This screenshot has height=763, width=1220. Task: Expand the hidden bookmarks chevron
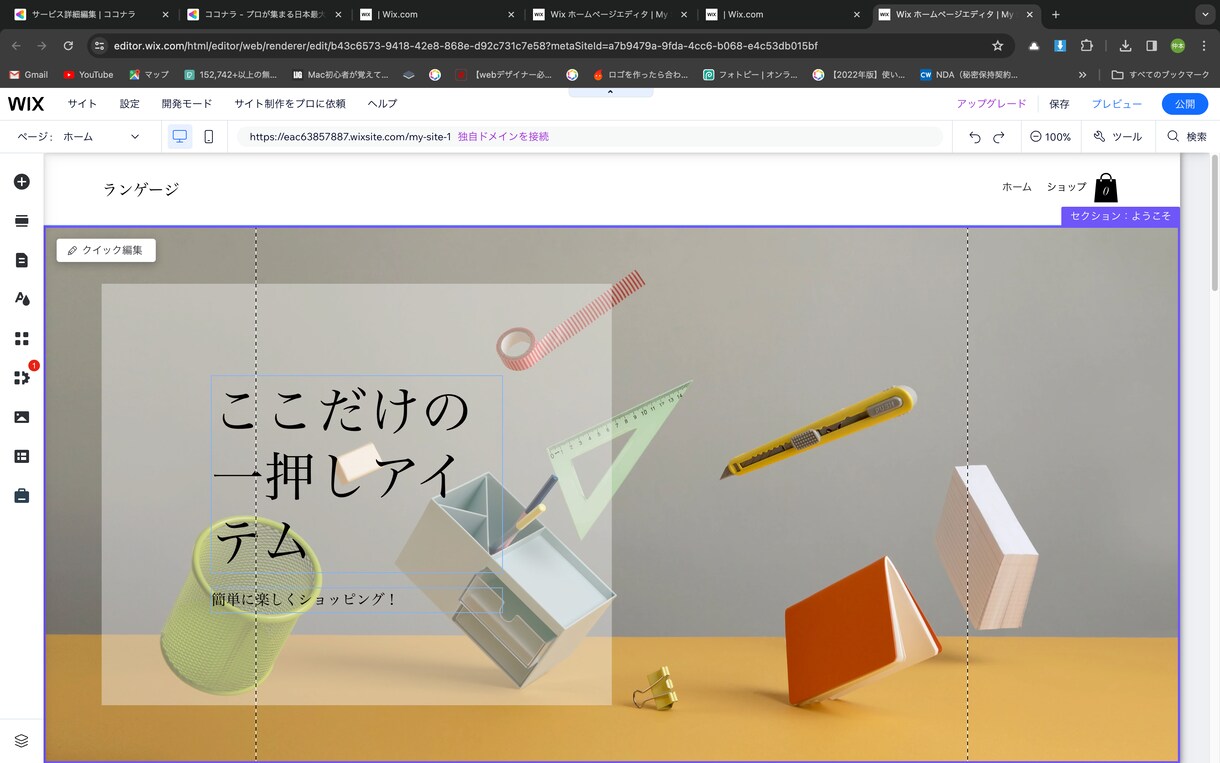1082,75
